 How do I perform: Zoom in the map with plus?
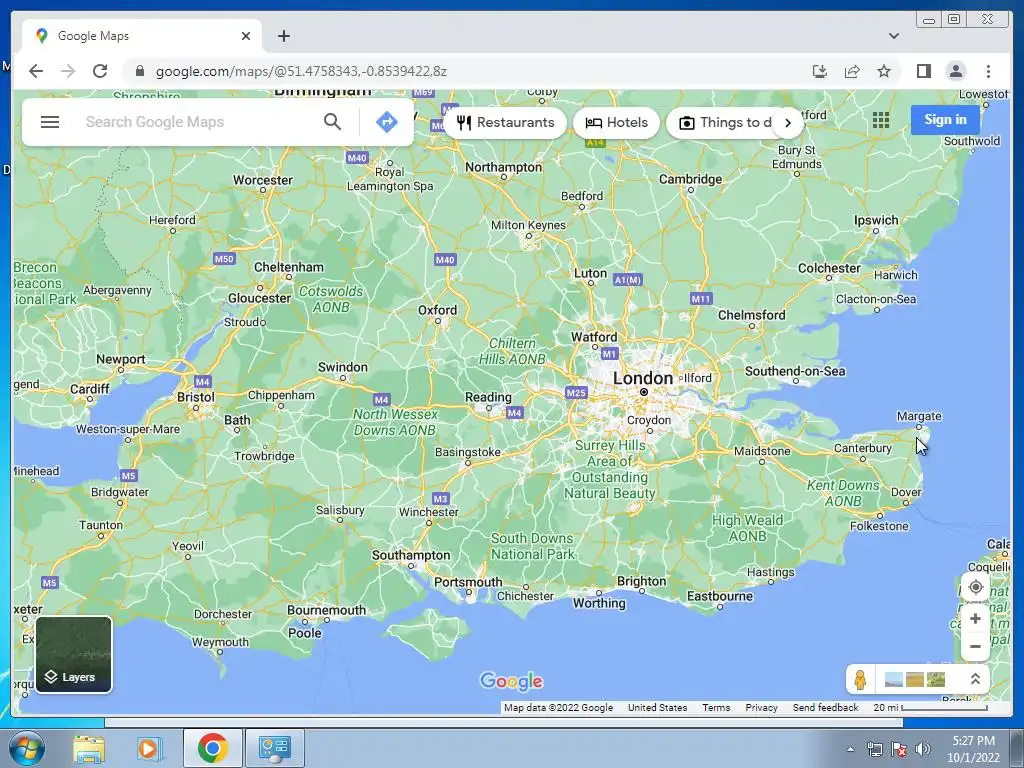pos(975,618)
